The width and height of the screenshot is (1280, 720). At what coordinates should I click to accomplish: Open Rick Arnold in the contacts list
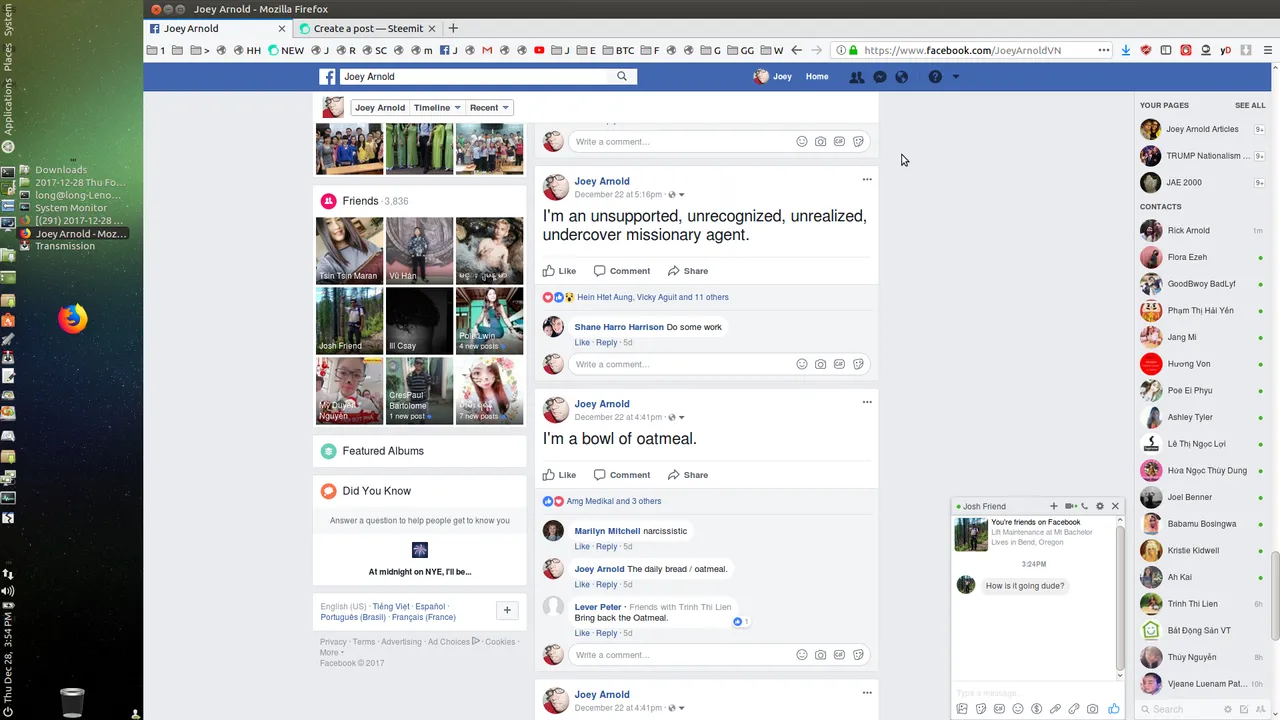coord(1202,230)
